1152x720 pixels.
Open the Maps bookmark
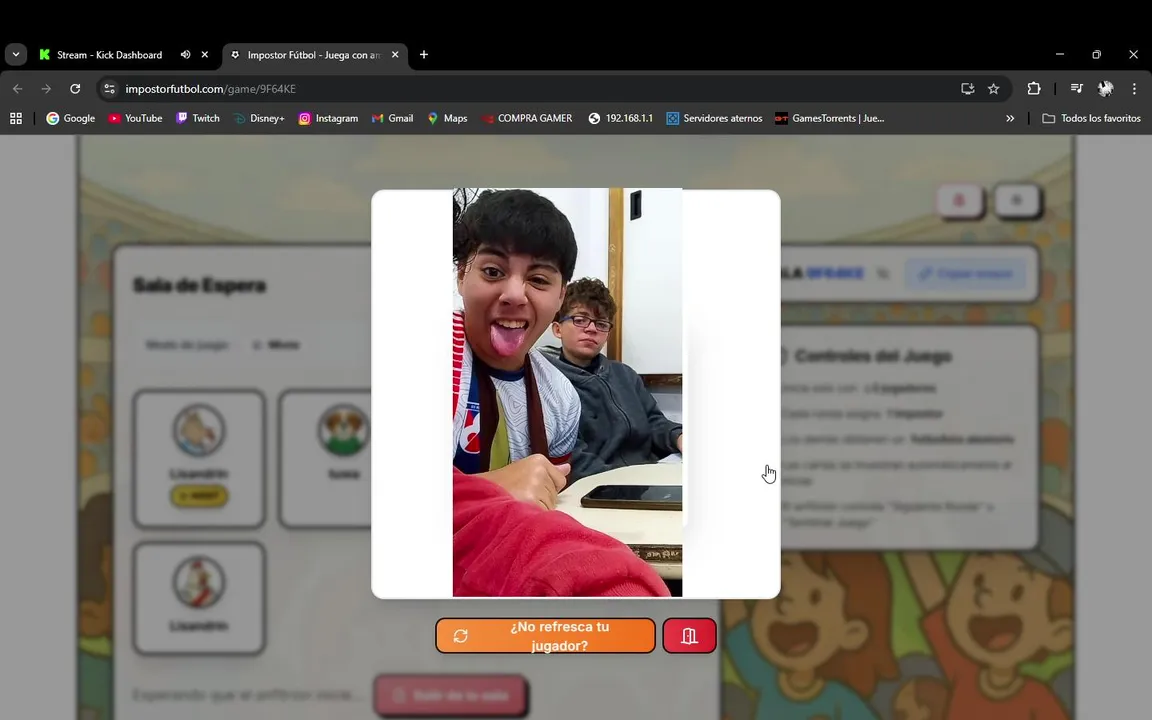[x=447, y=118]
